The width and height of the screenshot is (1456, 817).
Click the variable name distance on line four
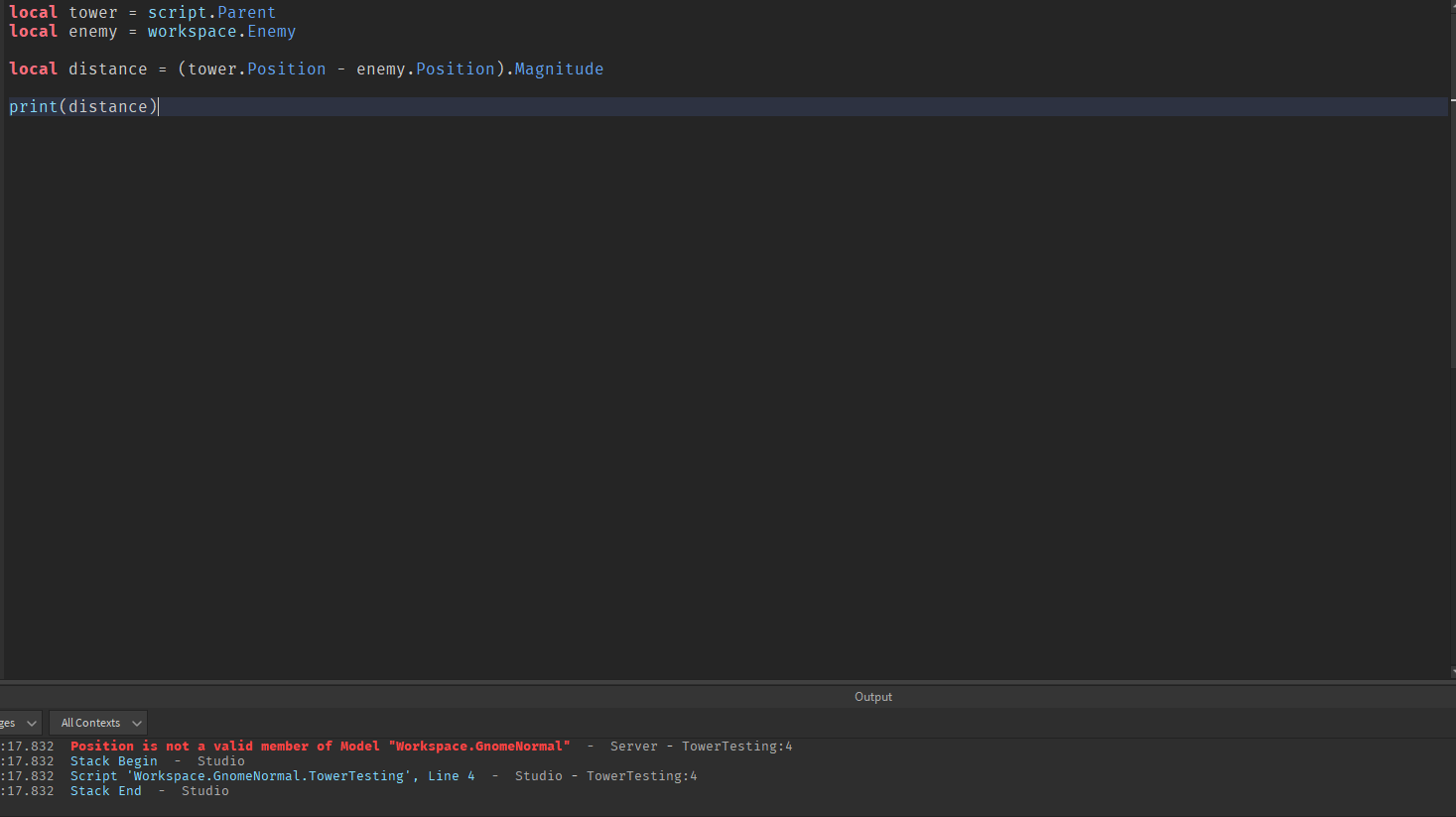tap(107, 68)
